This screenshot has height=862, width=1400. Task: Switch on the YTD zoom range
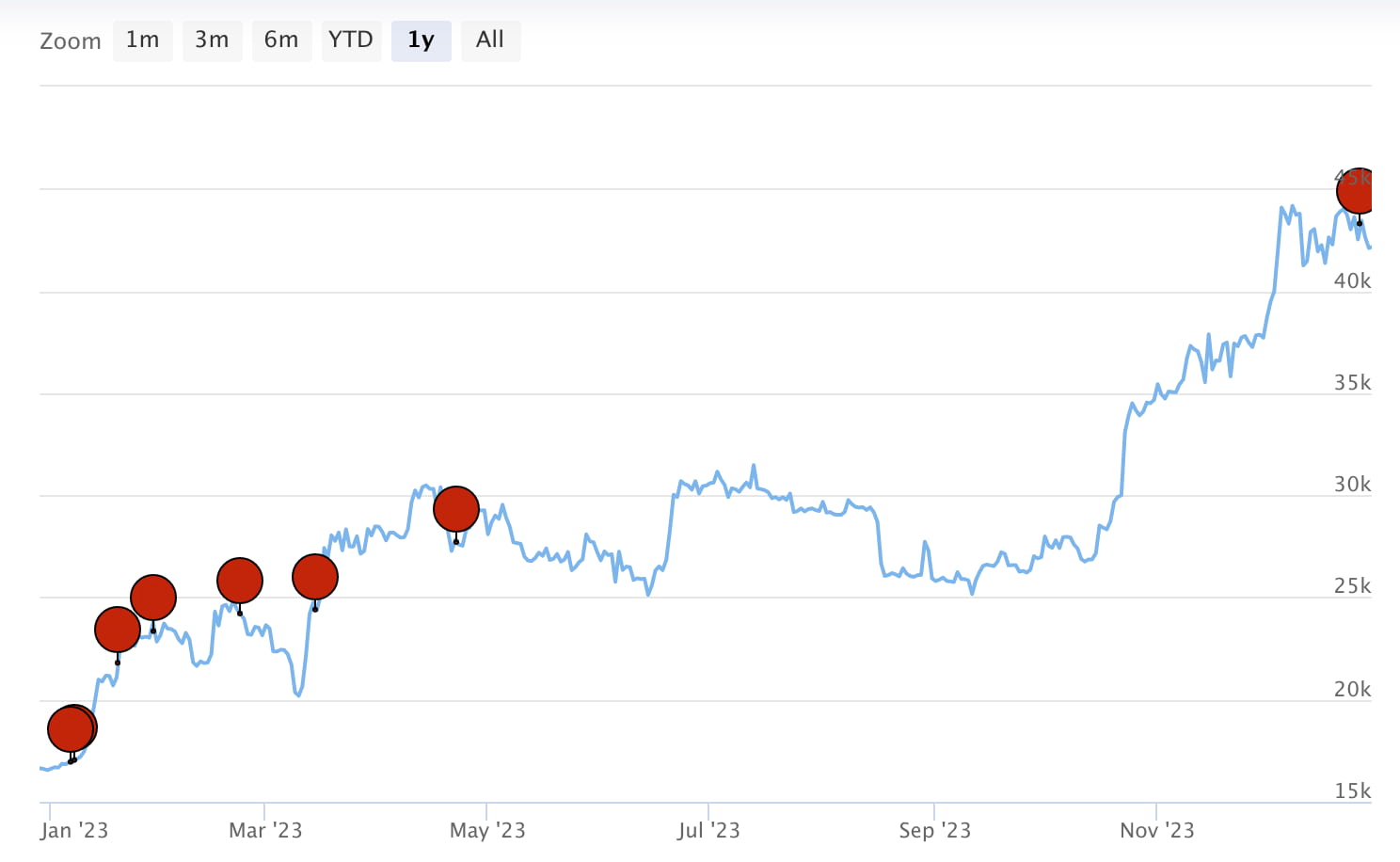(352, 40)
